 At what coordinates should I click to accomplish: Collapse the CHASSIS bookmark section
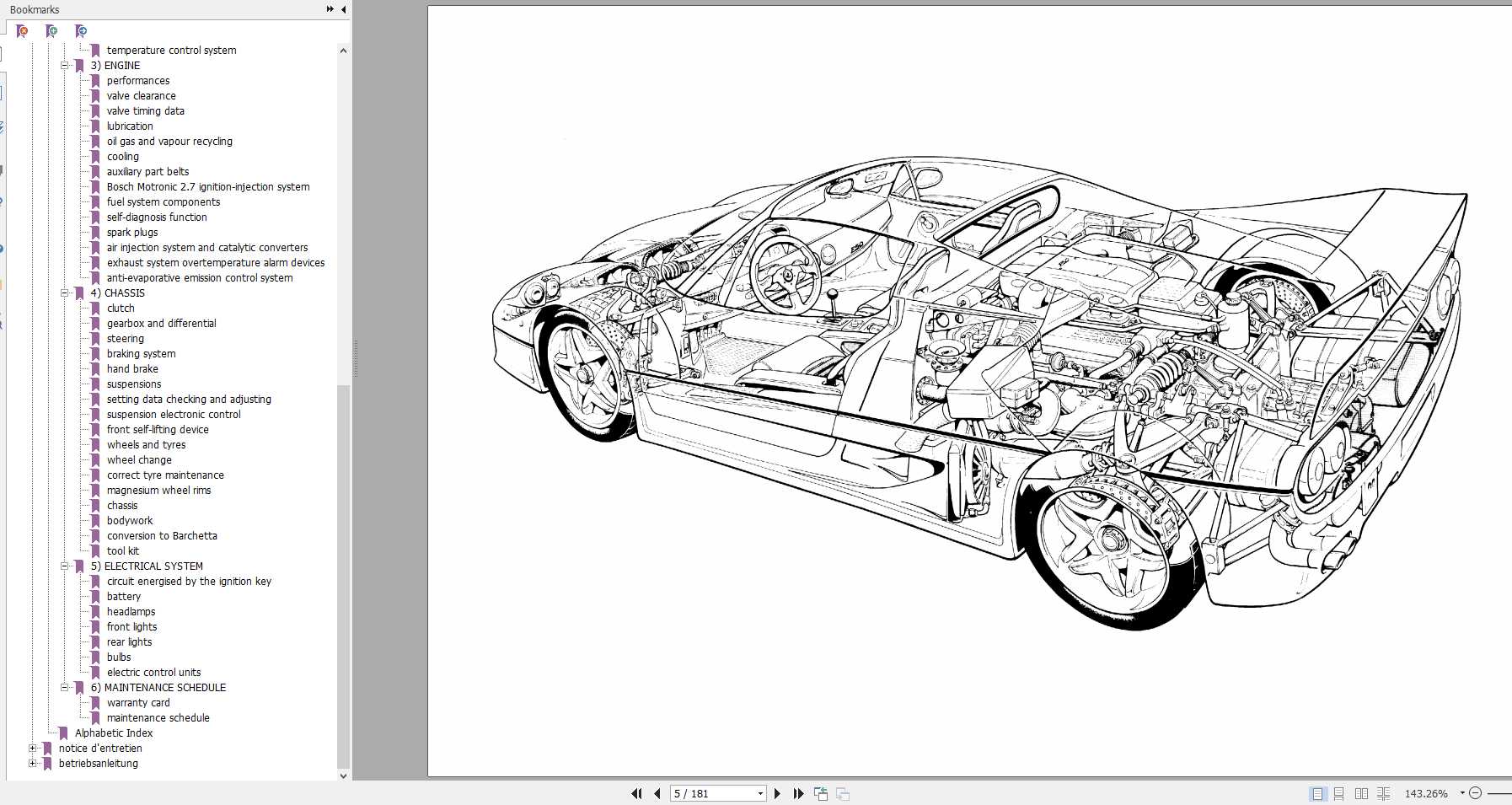click(64, 292)
